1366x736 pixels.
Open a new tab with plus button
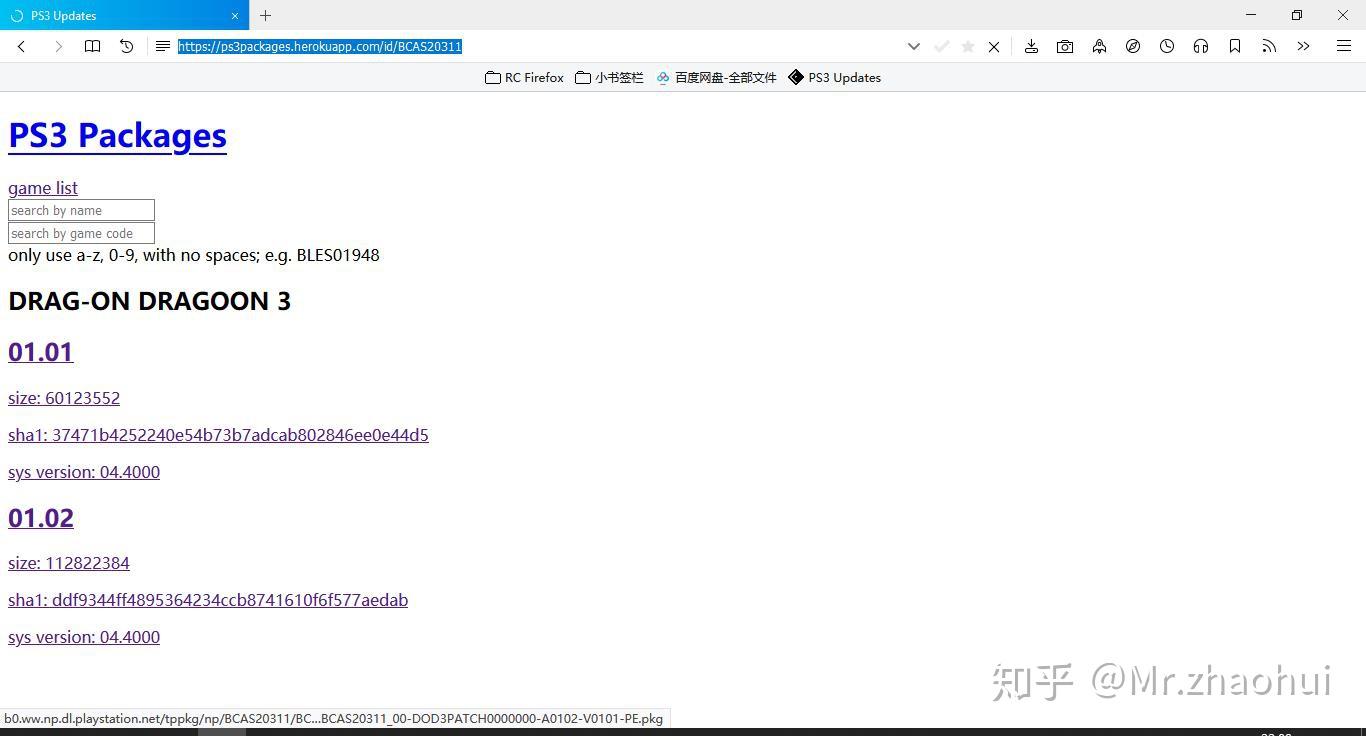266,15
